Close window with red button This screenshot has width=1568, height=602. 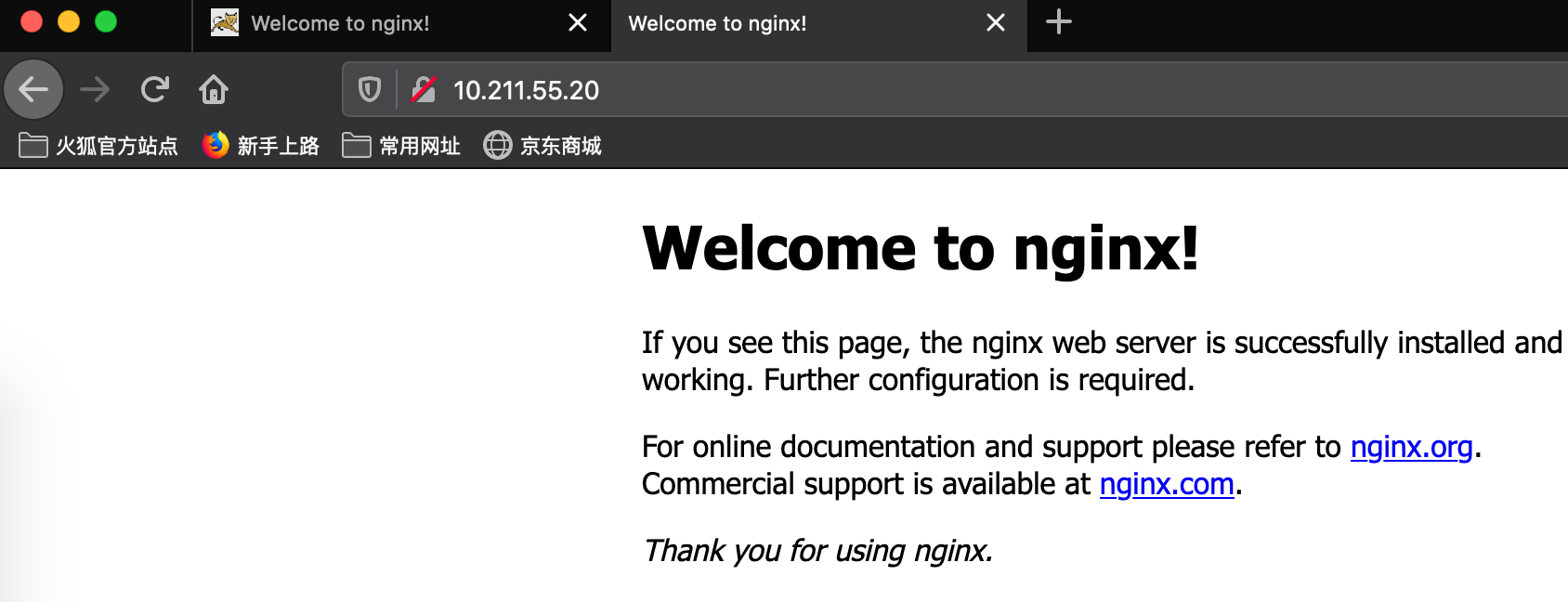click(32, 21)
